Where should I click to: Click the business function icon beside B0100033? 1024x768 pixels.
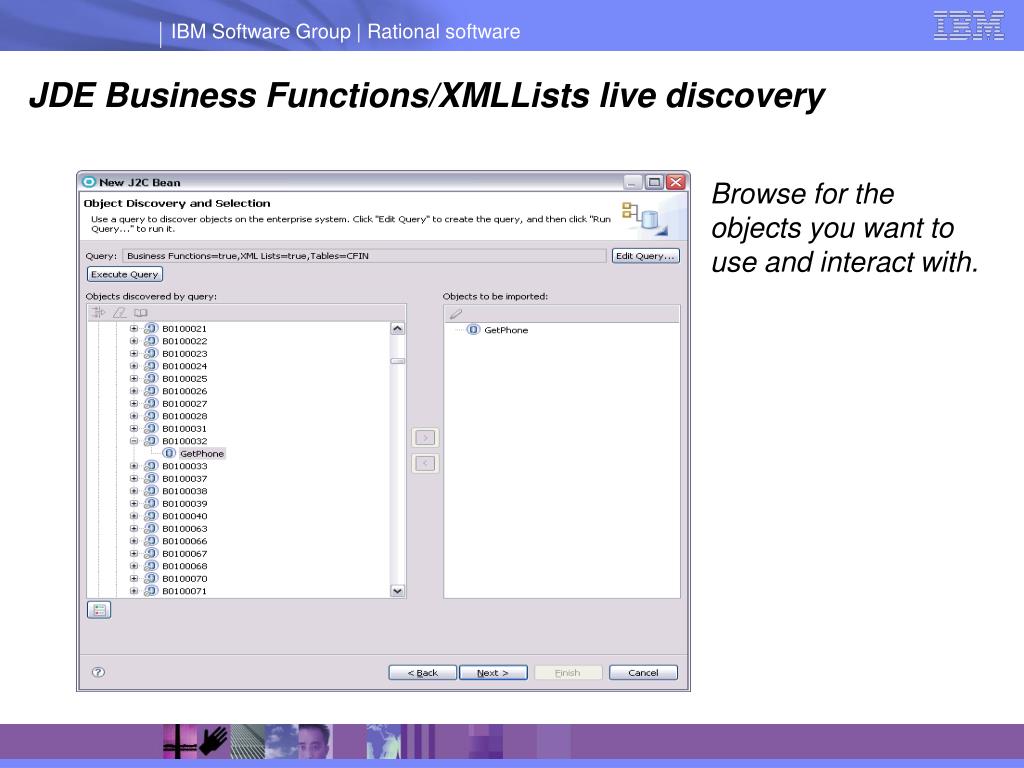[x=152, y=466]
